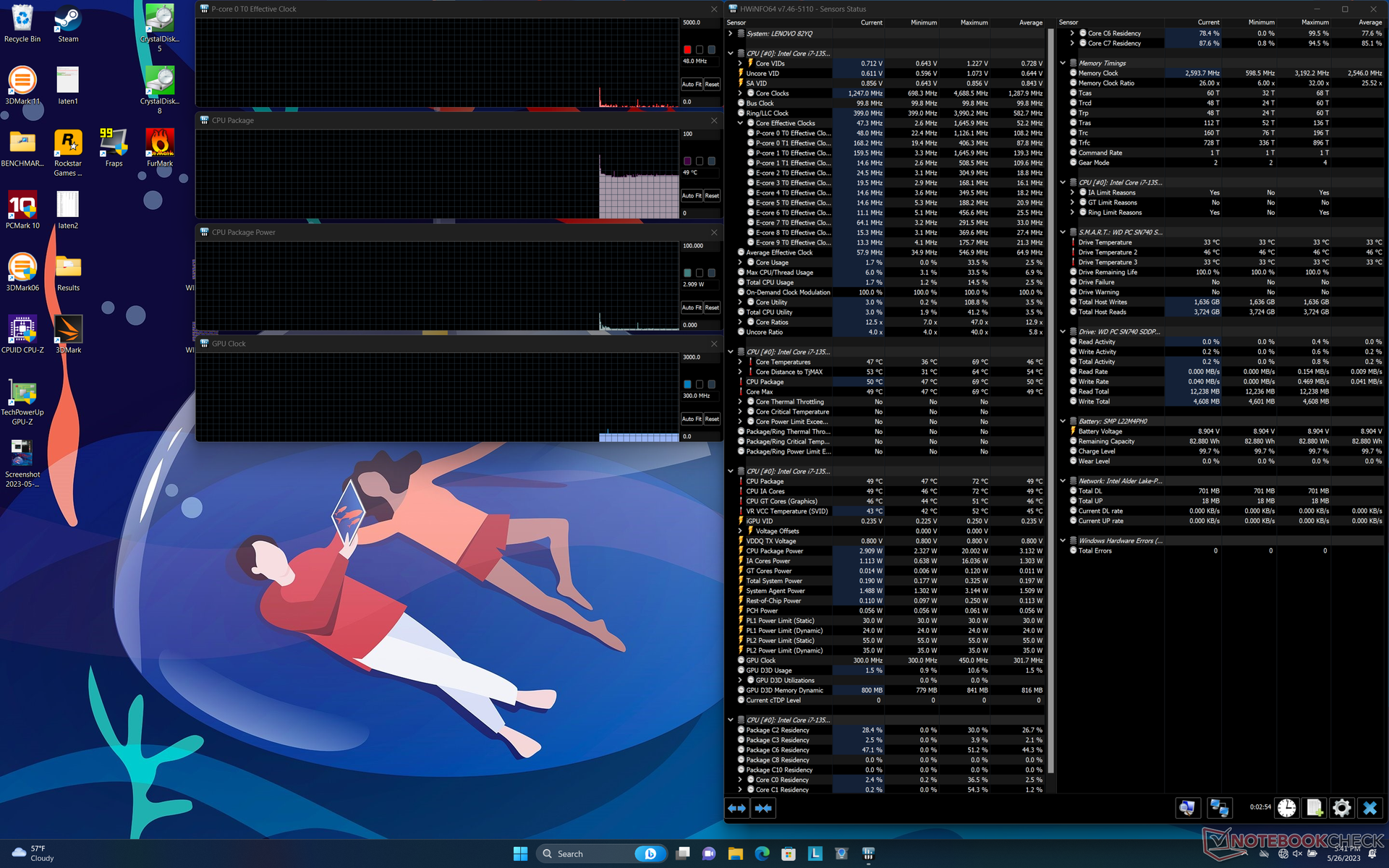The image size is (1389, 868).
Task: Launch Microsoft Edge from the taskbar
Action: click(x=762, y=854)
